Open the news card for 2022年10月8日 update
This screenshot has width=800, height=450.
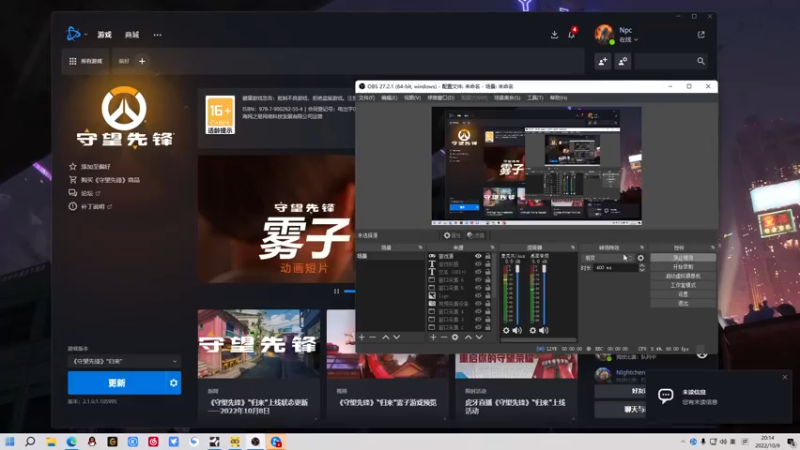pyautogui.click(x=259, y=363)
